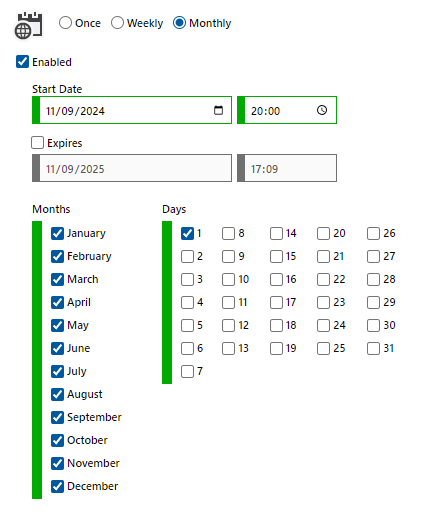
Task: Select the Weekly schedule option
Action: pos(117,23)
